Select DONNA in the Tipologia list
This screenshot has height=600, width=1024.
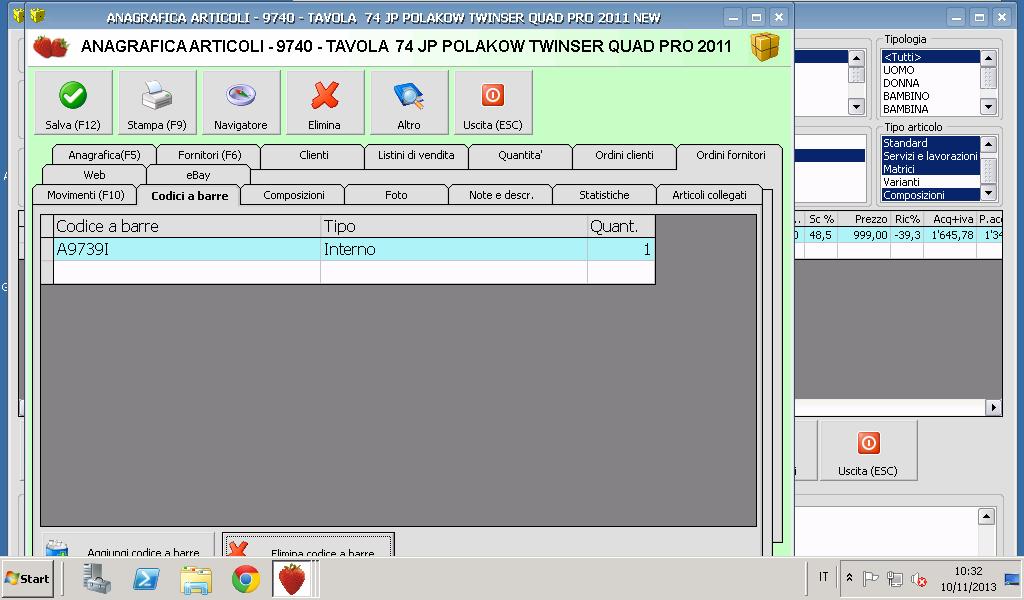[x=931, y=83]
